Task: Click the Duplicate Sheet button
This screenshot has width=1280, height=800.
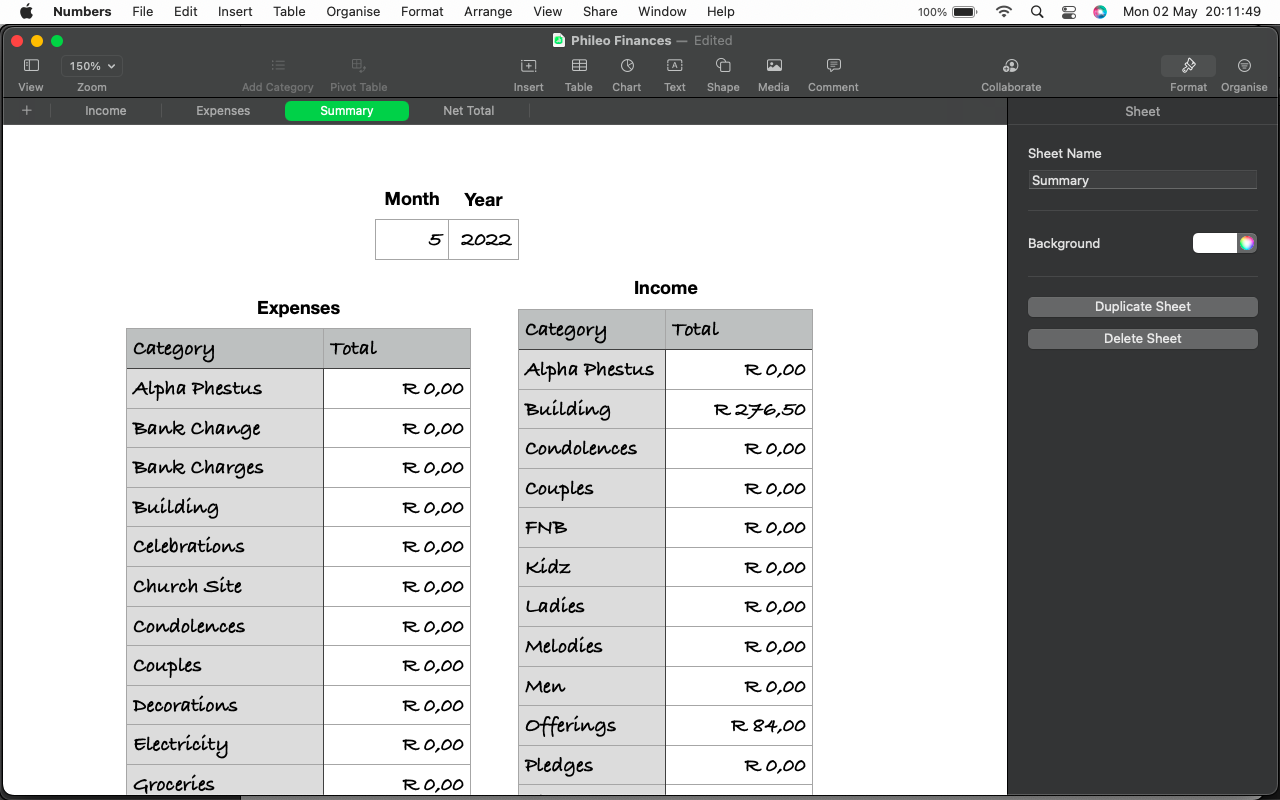Action: coord(1142,307)
